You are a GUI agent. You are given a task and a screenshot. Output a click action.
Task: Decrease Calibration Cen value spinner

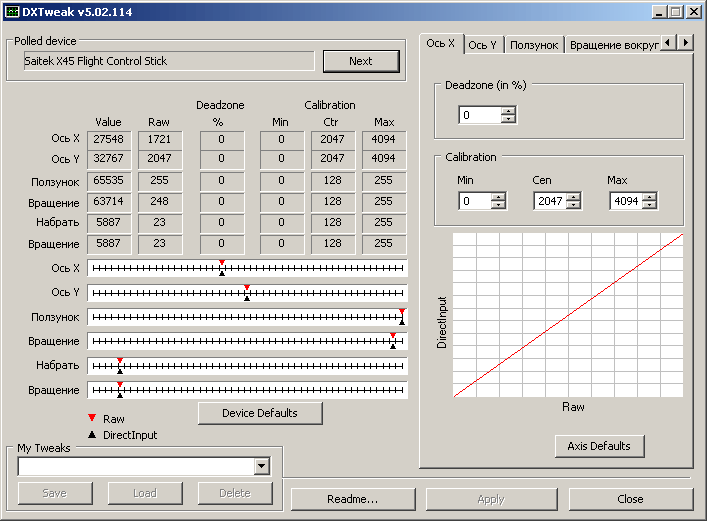coord(573,205)
